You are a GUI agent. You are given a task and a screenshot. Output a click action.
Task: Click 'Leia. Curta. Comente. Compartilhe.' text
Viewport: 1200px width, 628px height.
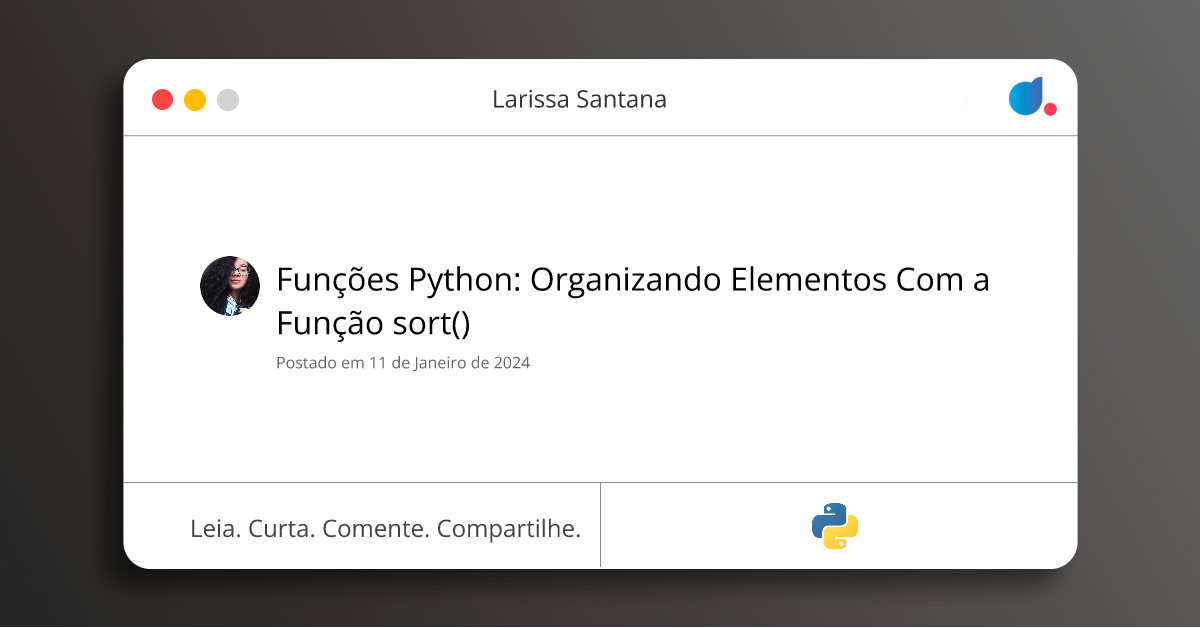386,528
